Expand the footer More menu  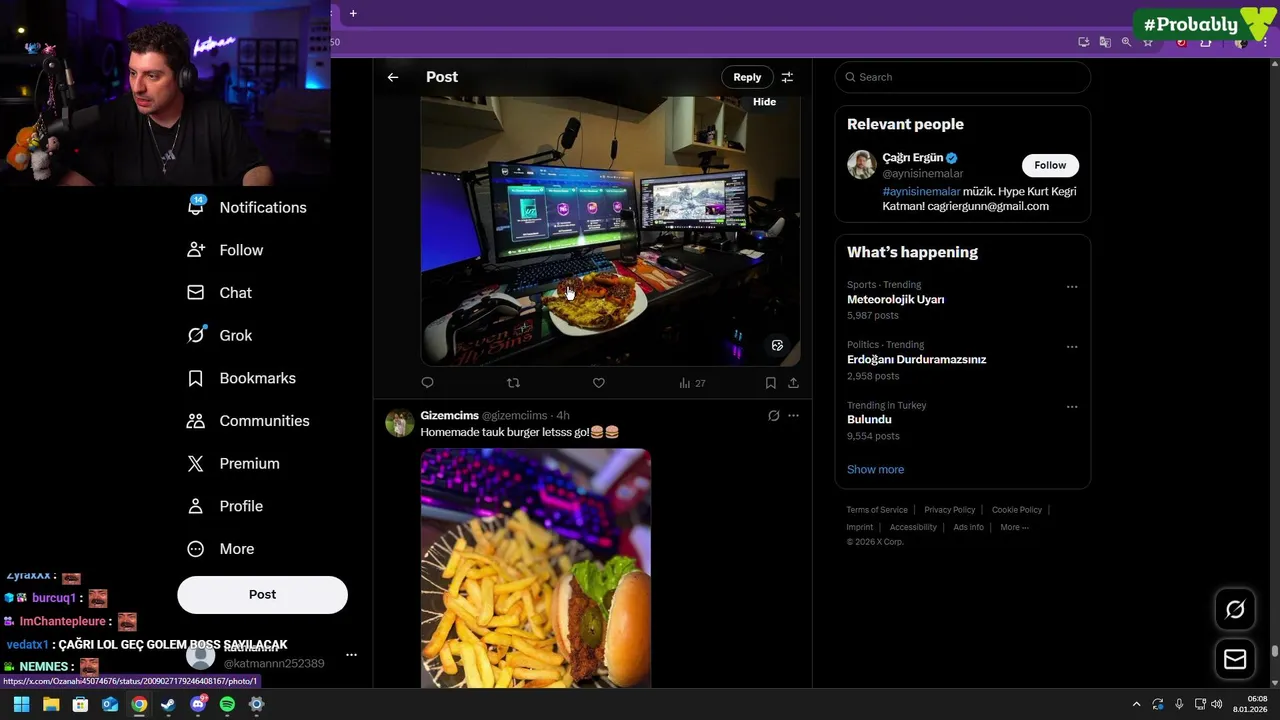point(1014,527)
